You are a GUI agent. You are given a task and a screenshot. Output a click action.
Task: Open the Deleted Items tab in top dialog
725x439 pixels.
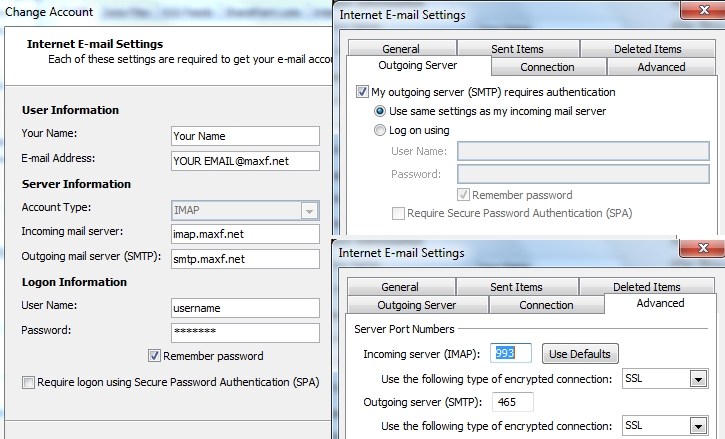pyautogui.click(x=646, y=49)
